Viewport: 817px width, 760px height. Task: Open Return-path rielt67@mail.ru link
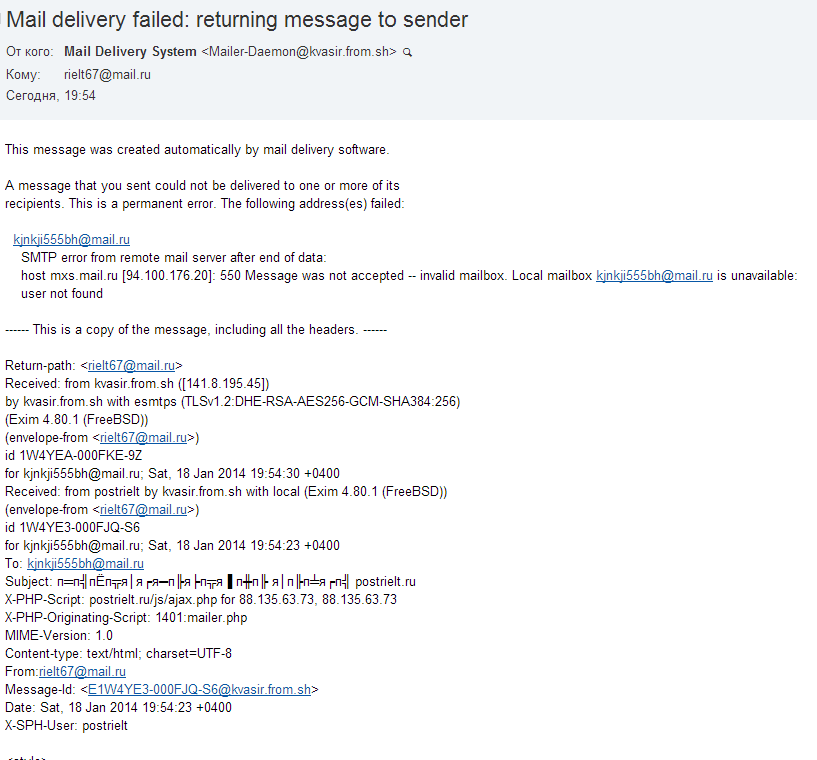131,366
